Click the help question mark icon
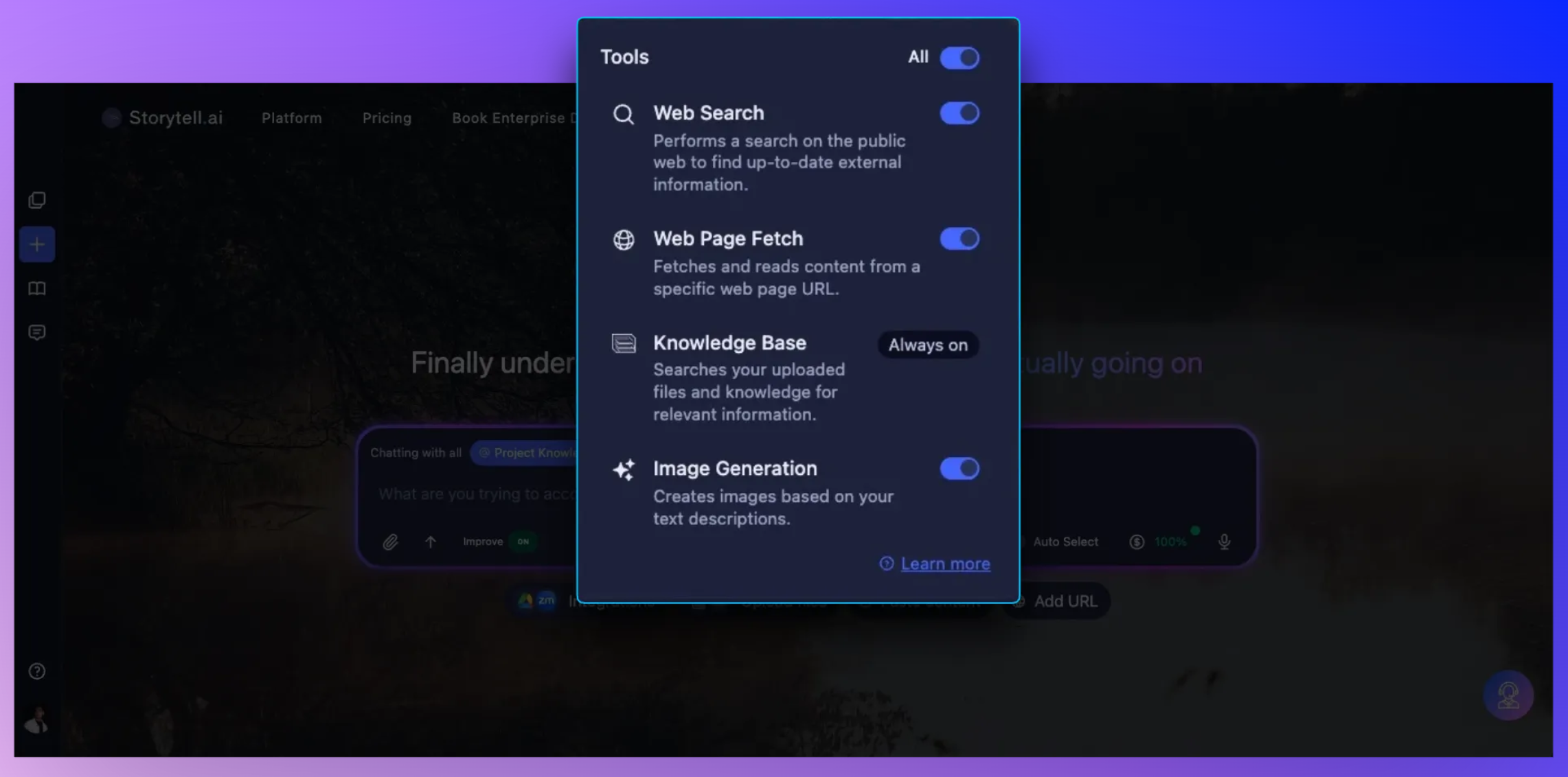1568x777 pixels. pyautogui.click(x=37, y=671)
